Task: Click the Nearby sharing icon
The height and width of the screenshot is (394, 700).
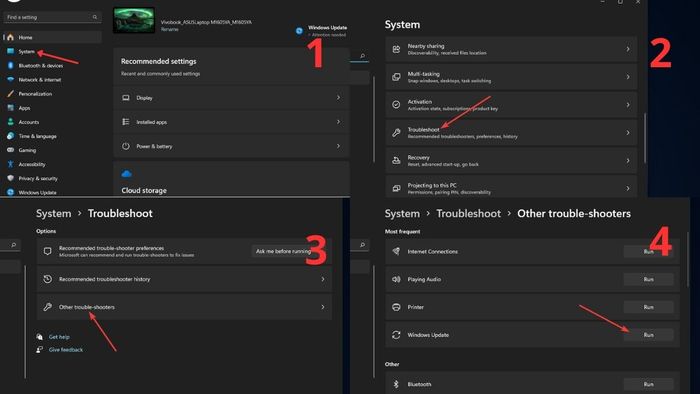Action: 396,49
